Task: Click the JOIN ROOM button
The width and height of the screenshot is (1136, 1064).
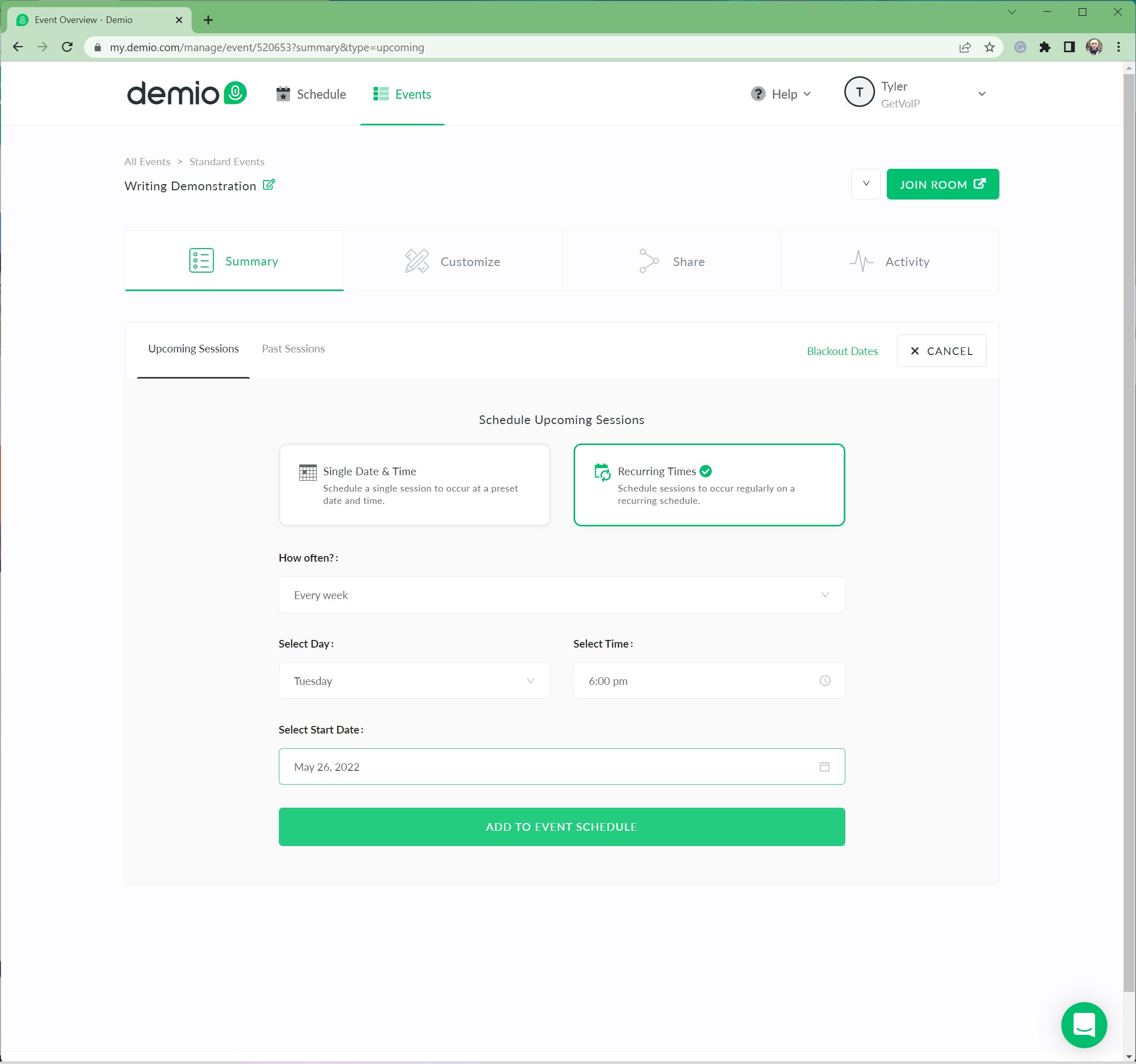Action: coord(941,183)
